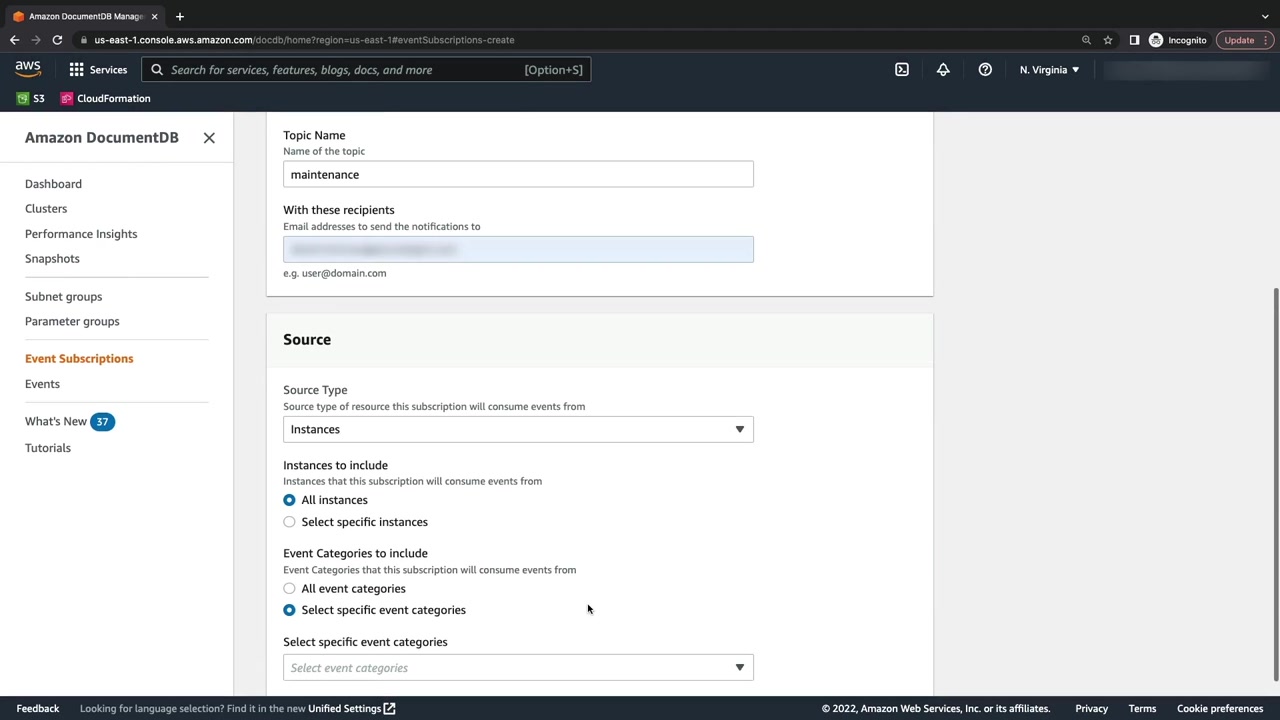Go to Clusters in sidebar
Viewport: 1280px width, 720px height.
click(x=46, y=209)
